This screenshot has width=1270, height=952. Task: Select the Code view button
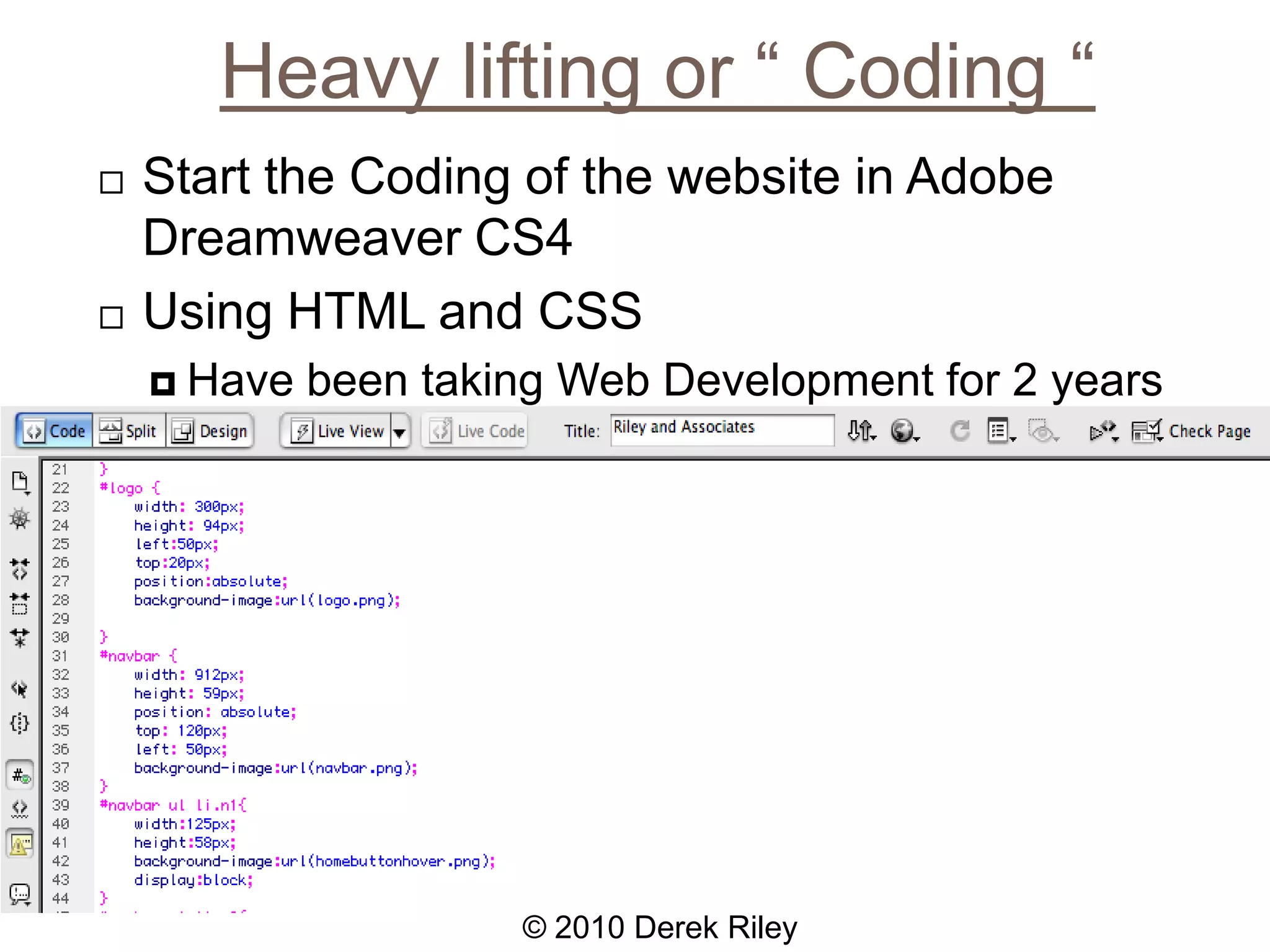tap(55, 431)
